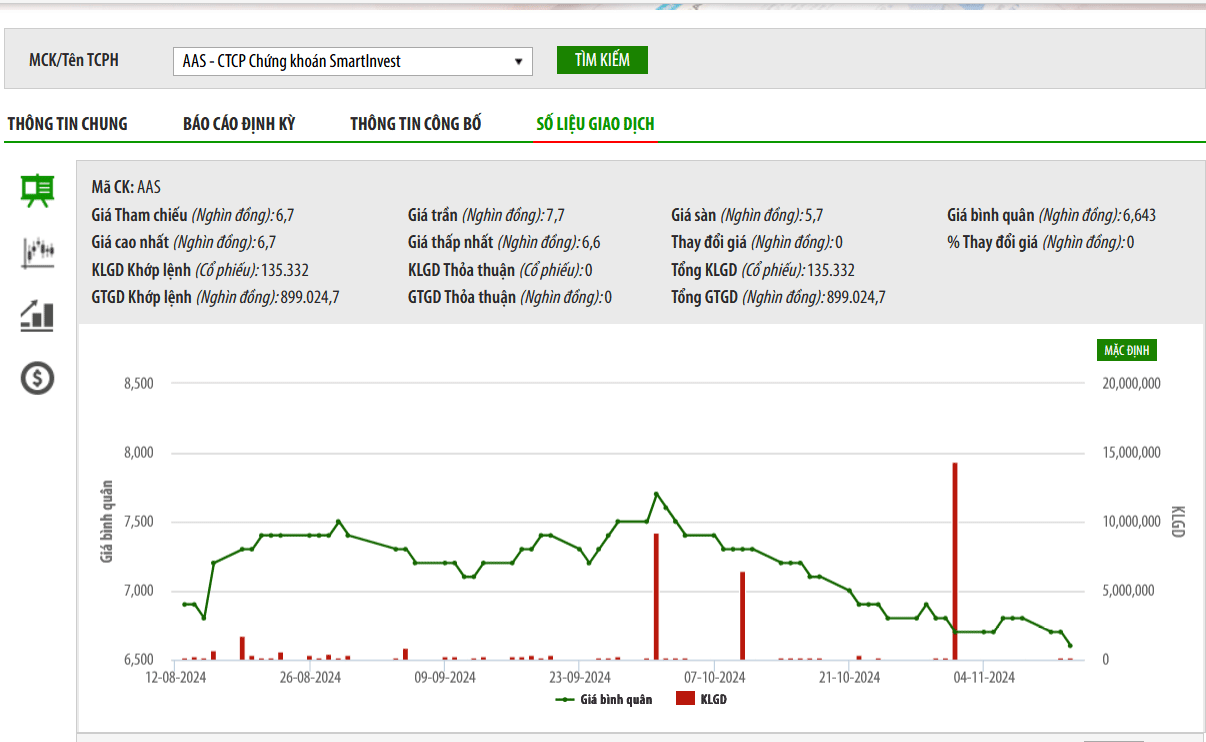The width and height of the screenshot is (1206, 742).
Task: Click the 07-10-2024 date axis label
Action: coord(714,678)
